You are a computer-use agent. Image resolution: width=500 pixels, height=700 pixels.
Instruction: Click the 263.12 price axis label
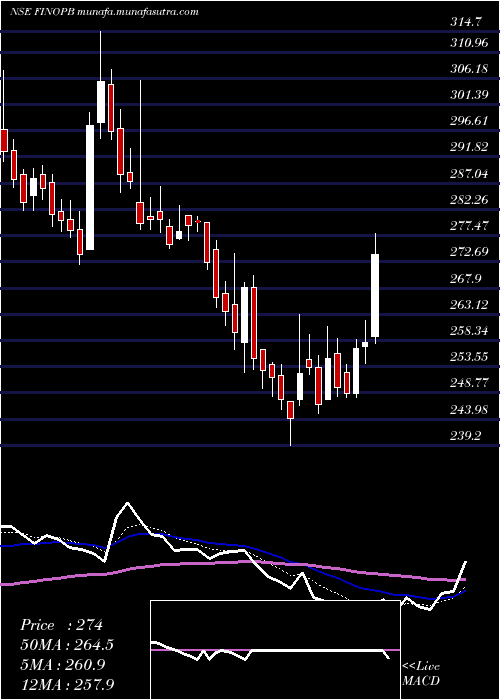pos(471,305)
